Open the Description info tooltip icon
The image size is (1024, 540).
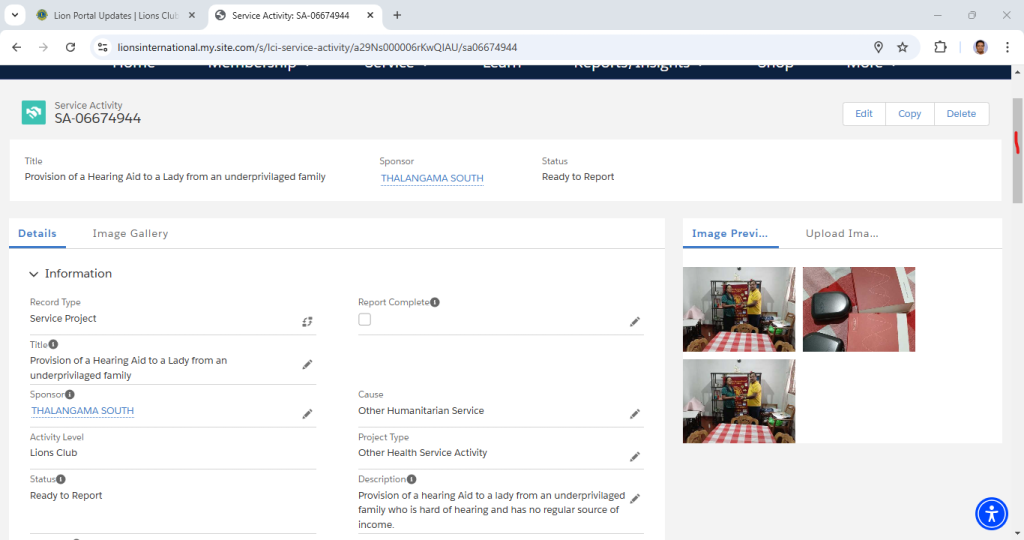coord(411,479)
